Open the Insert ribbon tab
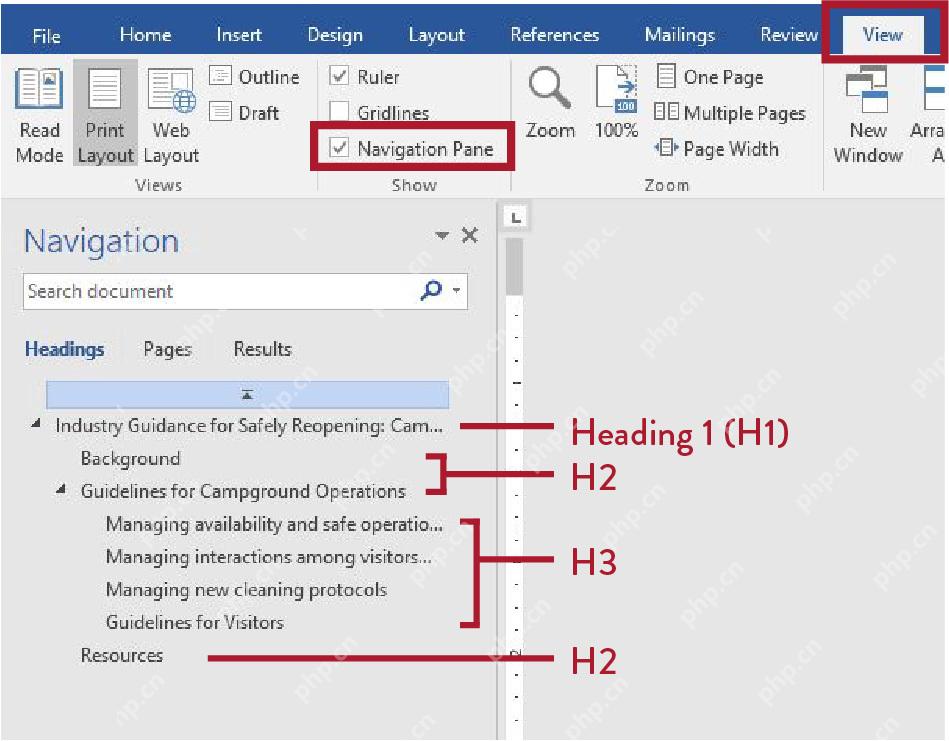 (x=239, y=35)
